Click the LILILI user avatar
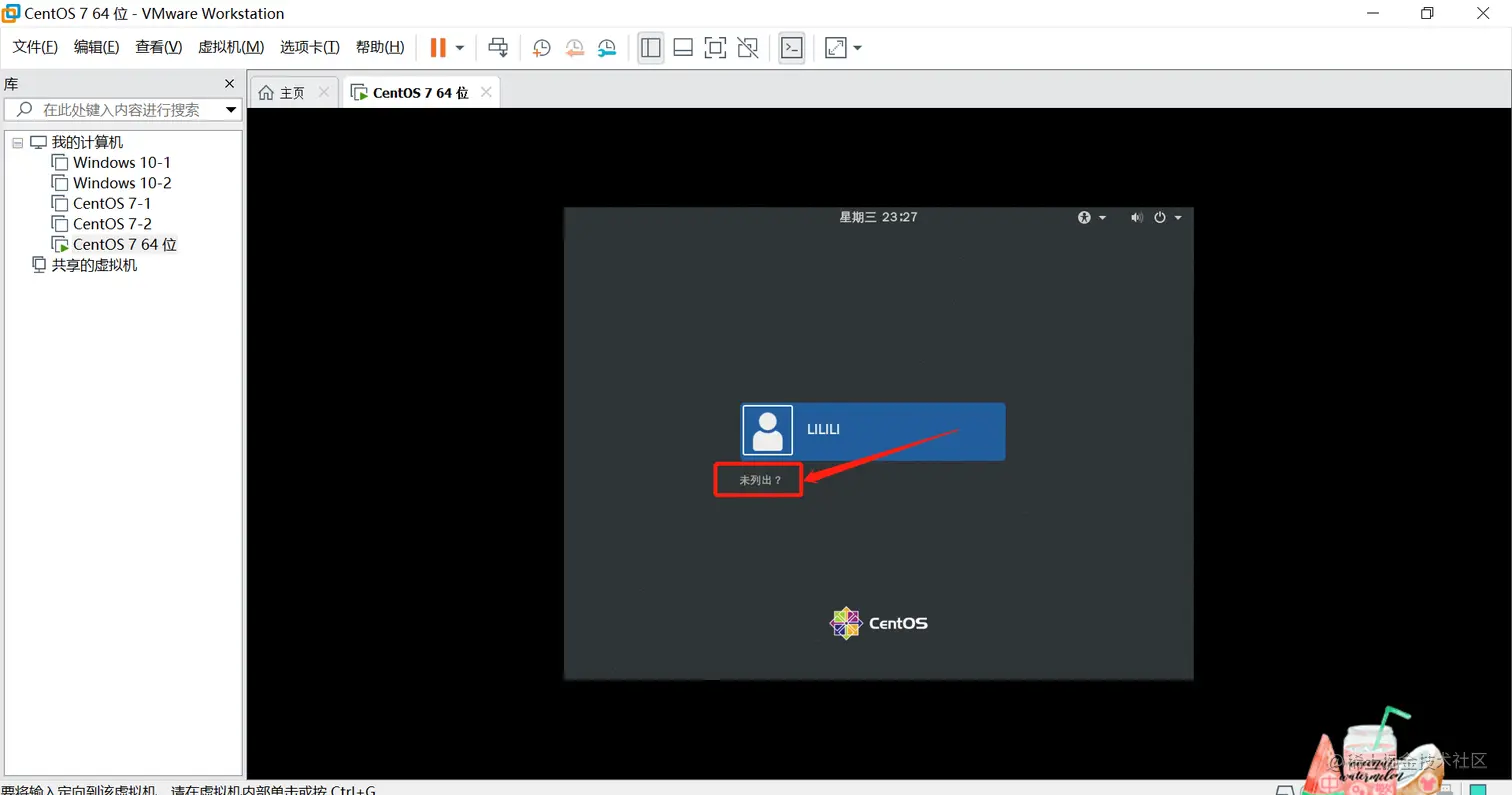The image size is (1512, 795). click(x=767, y=431)
